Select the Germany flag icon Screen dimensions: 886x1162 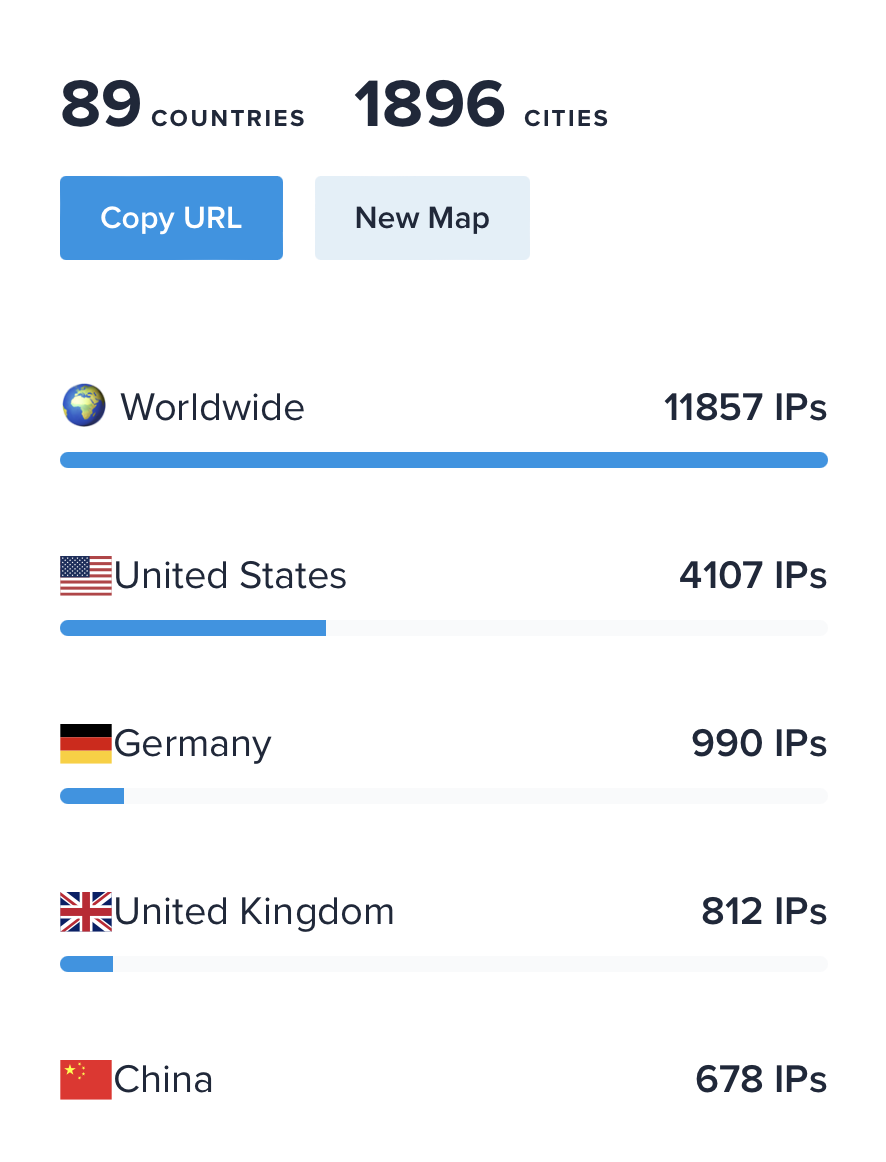click(86, 744)
